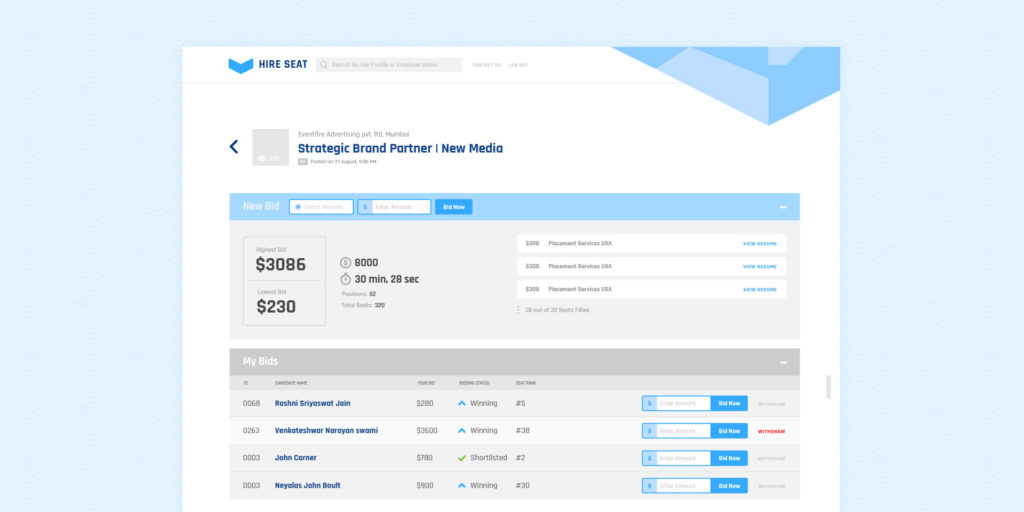Click the Log Out link
Screen dimensions: 1024x512
pos(519,65)
